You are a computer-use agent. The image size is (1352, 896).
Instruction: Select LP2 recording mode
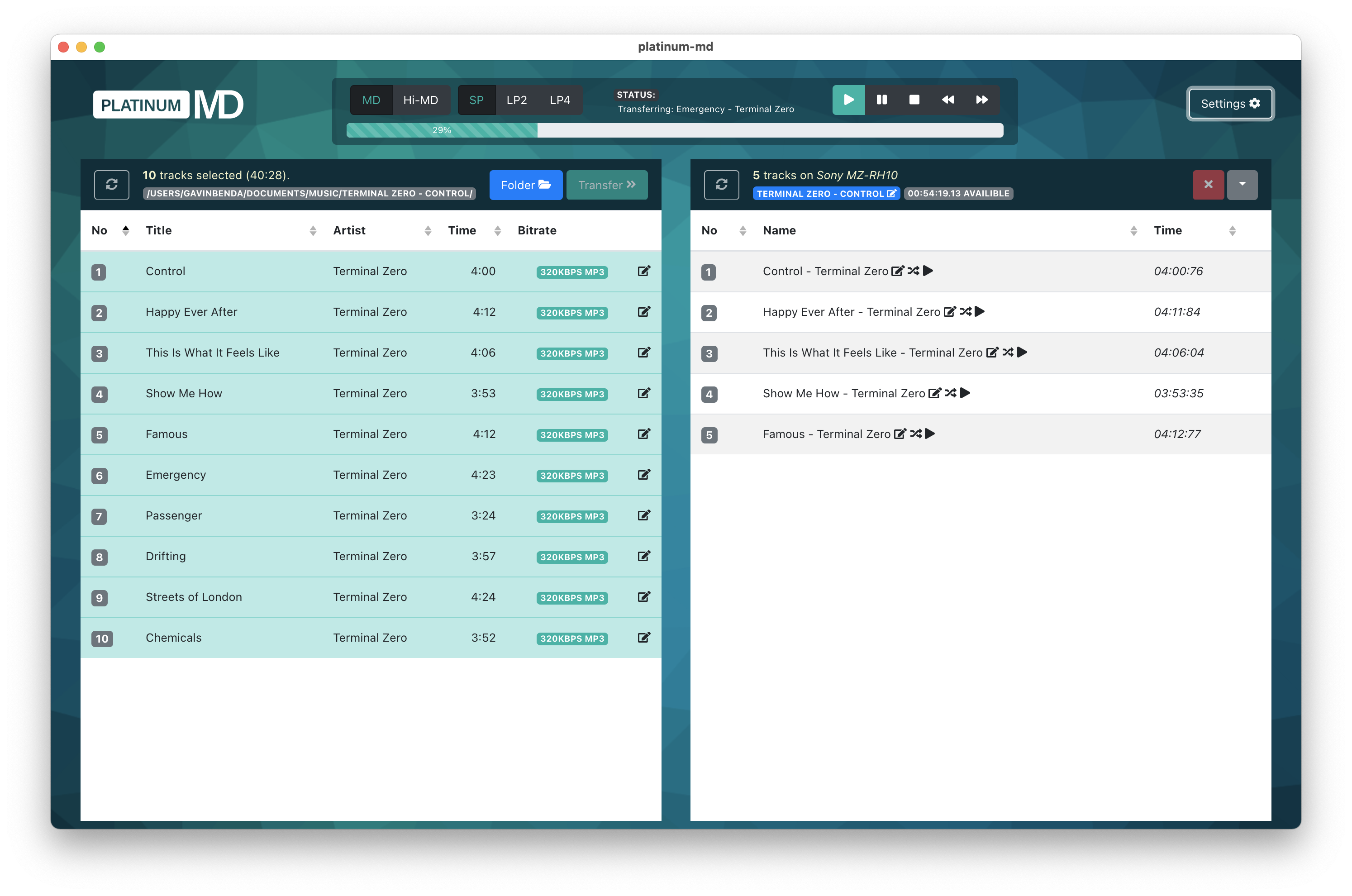(x=516, y=100)
